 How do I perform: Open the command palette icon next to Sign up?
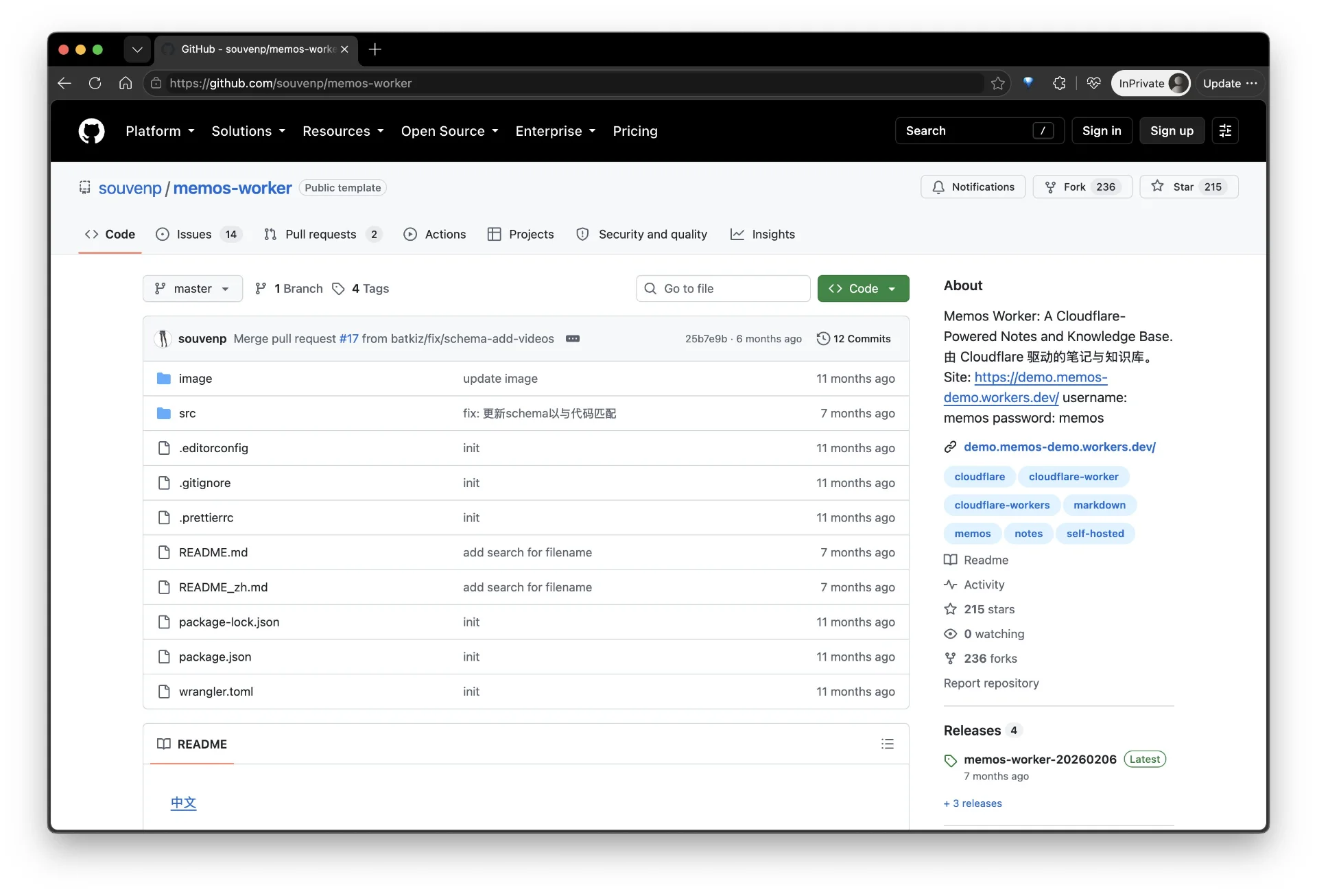[1225, 131]
